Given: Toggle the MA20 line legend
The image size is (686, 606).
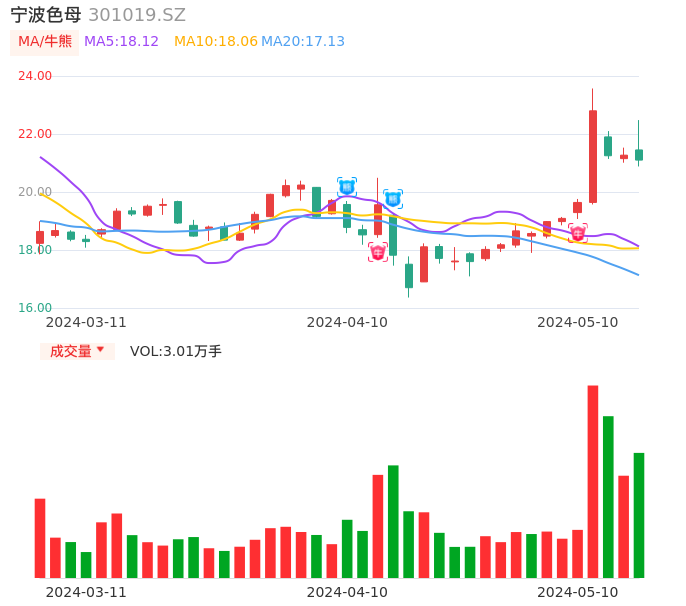Looking at the screenshot, I should [303, 42].
